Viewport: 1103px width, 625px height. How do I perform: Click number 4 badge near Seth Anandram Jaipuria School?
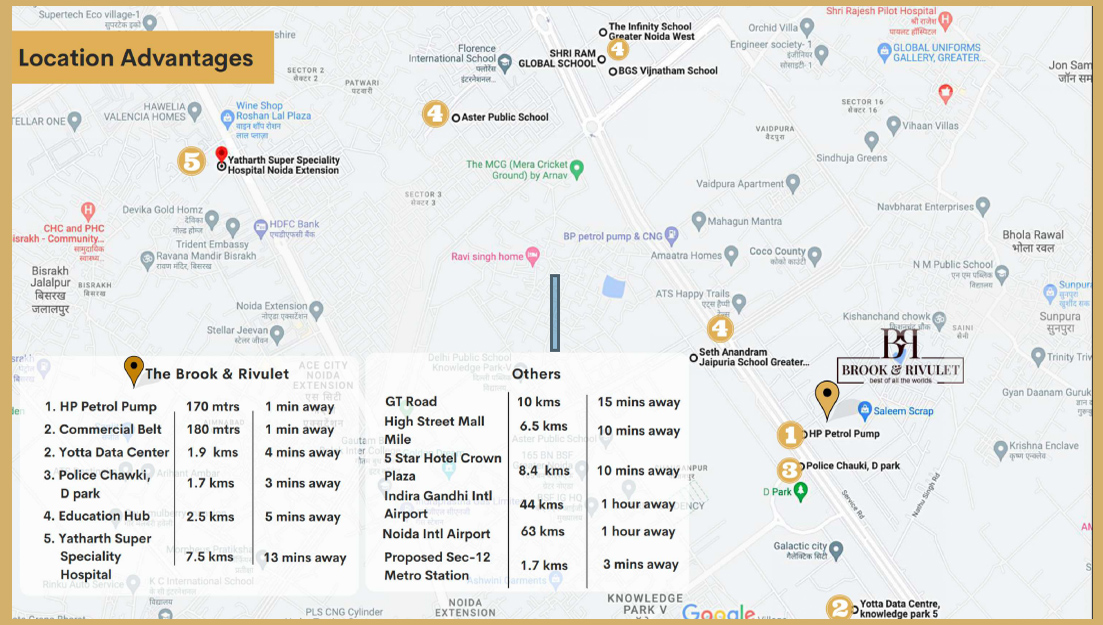point(719,328)
